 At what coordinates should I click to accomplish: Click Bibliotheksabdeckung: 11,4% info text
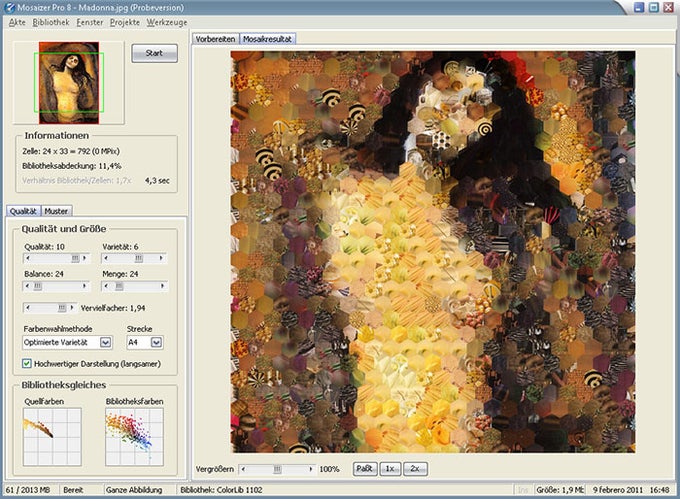tap(72, 166)
